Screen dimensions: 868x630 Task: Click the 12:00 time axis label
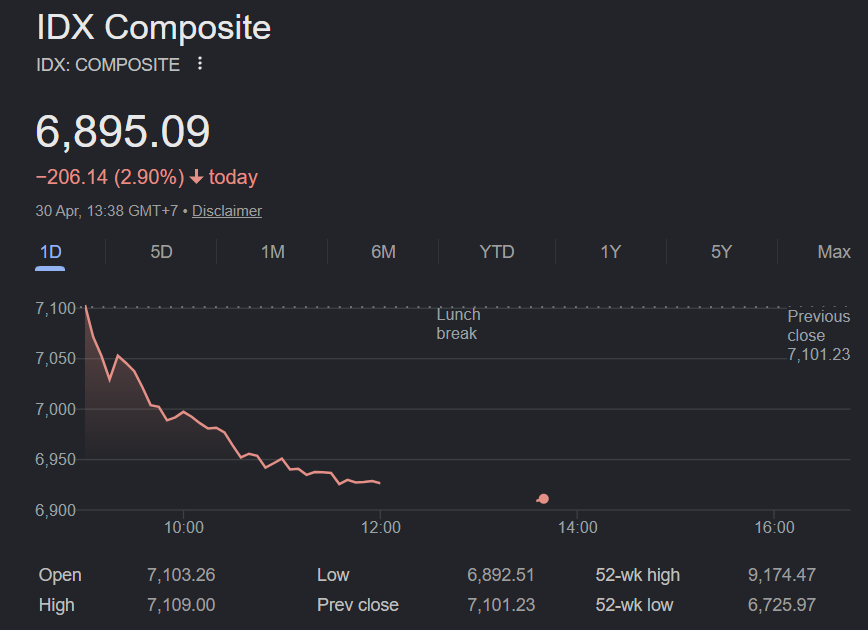coord(381,528)
